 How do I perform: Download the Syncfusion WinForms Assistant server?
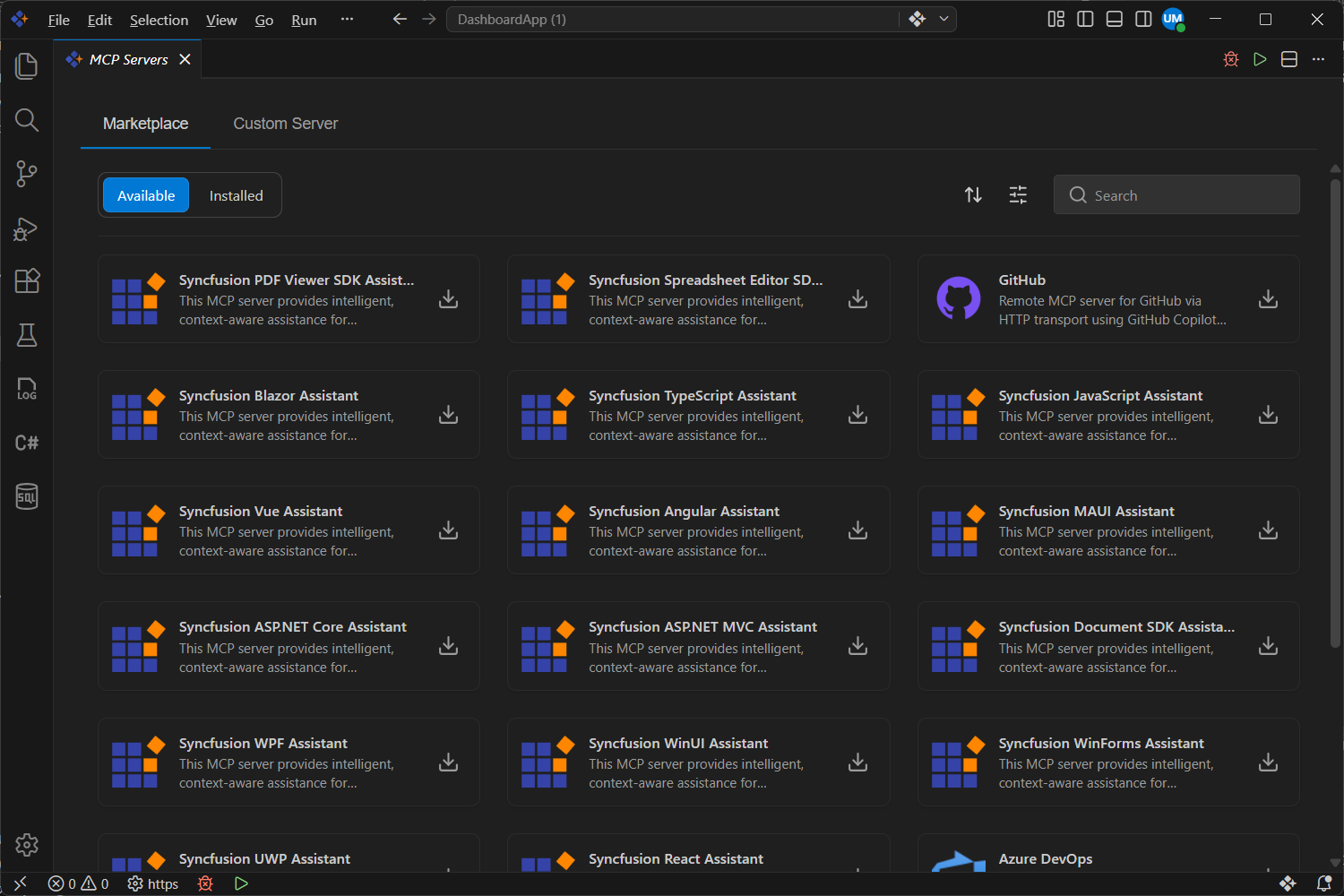(1269, 762)
